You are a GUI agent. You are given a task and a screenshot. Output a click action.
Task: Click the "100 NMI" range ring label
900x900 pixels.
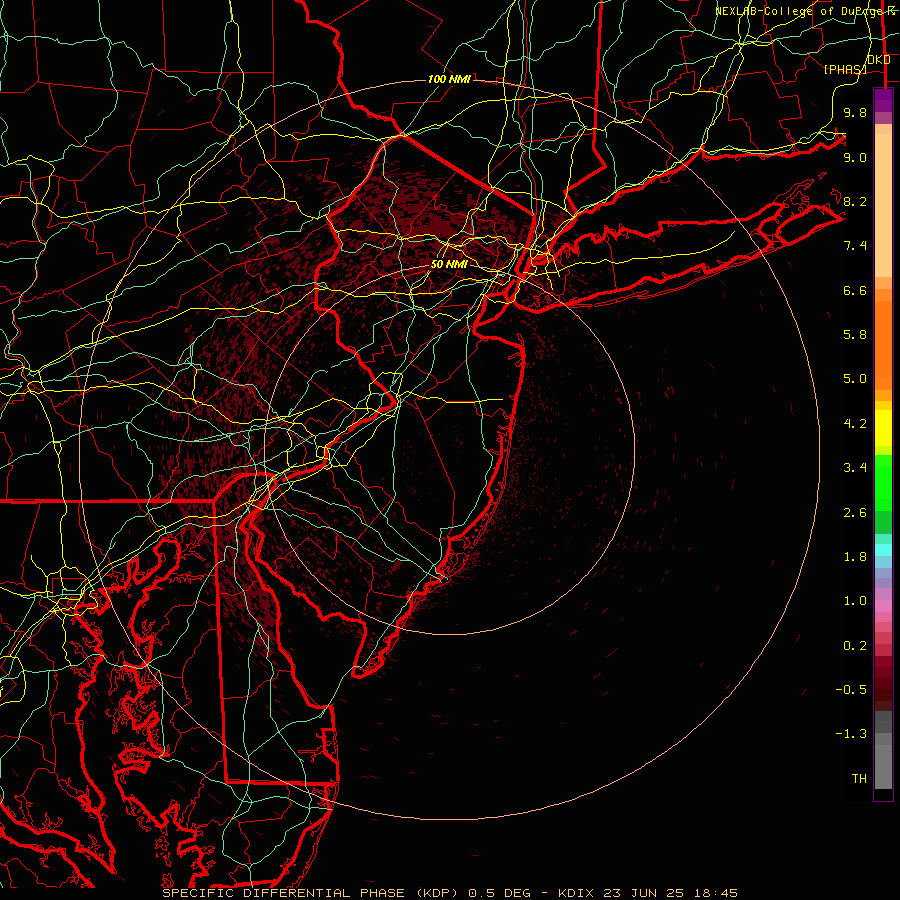[x=449, y=79]
